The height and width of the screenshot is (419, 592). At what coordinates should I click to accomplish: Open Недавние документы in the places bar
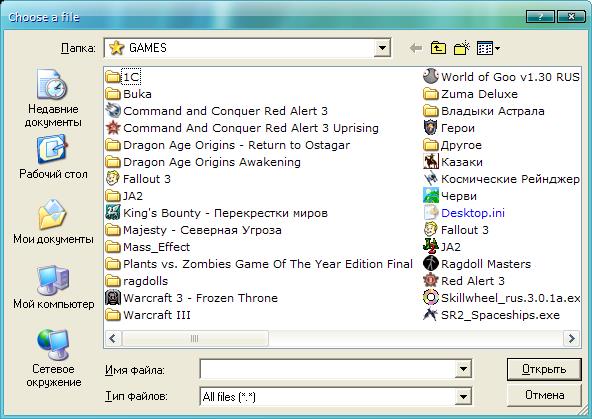(53, 99)
